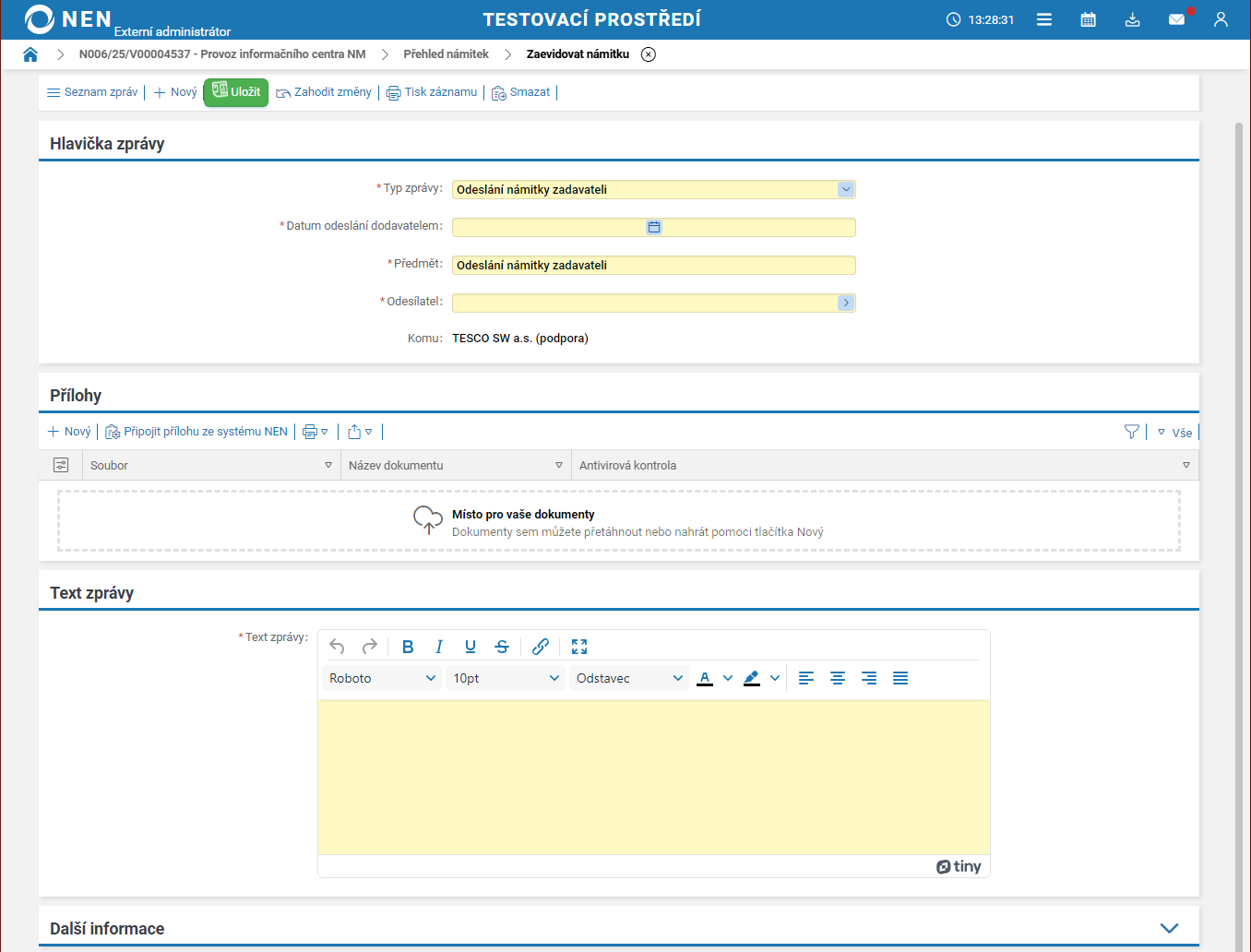This screenshot has height=952, width=1251.
Task: Go to Přehled námitek breadcrumb
Action: point(446,54)
